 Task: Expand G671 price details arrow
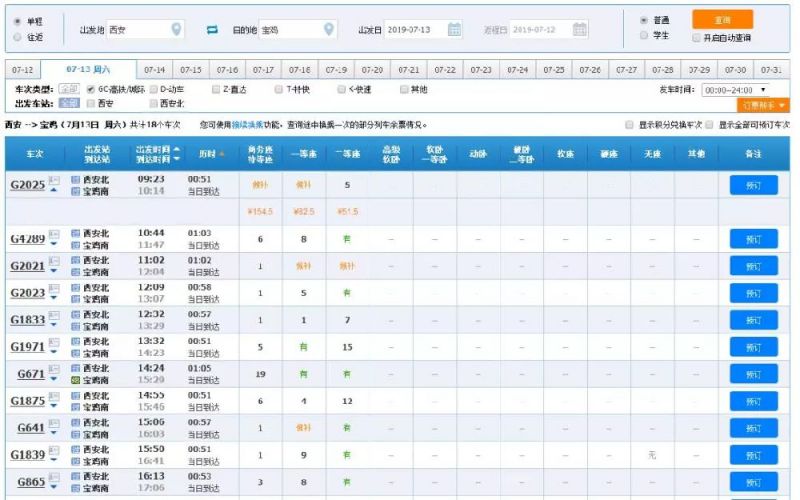coord(54,379)
